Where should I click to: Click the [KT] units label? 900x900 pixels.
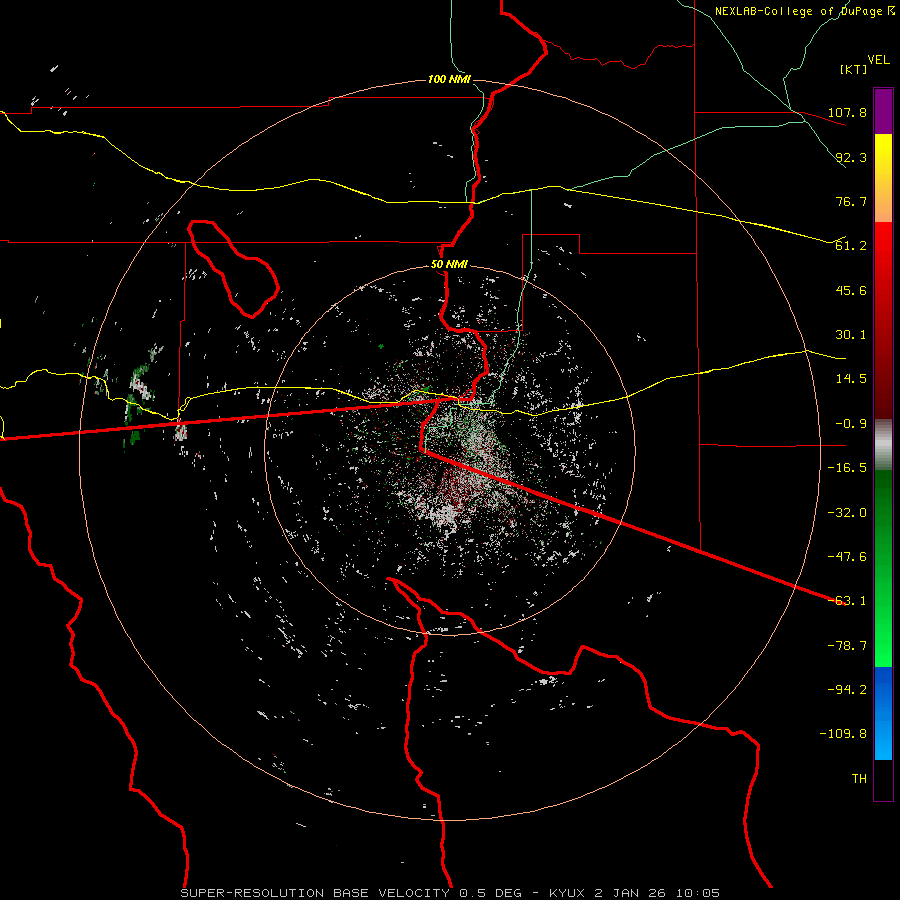(x=854, y=69)
